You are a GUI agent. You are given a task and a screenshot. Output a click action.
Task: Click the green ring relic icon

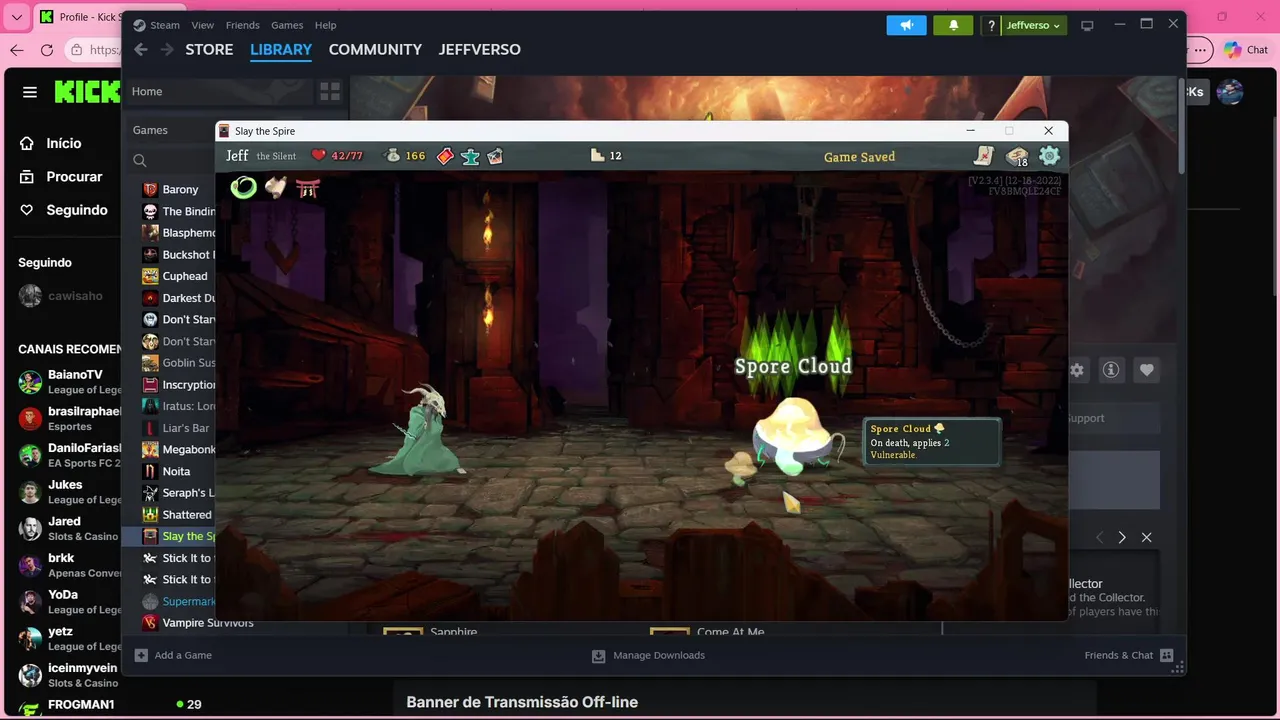point(243,187)
